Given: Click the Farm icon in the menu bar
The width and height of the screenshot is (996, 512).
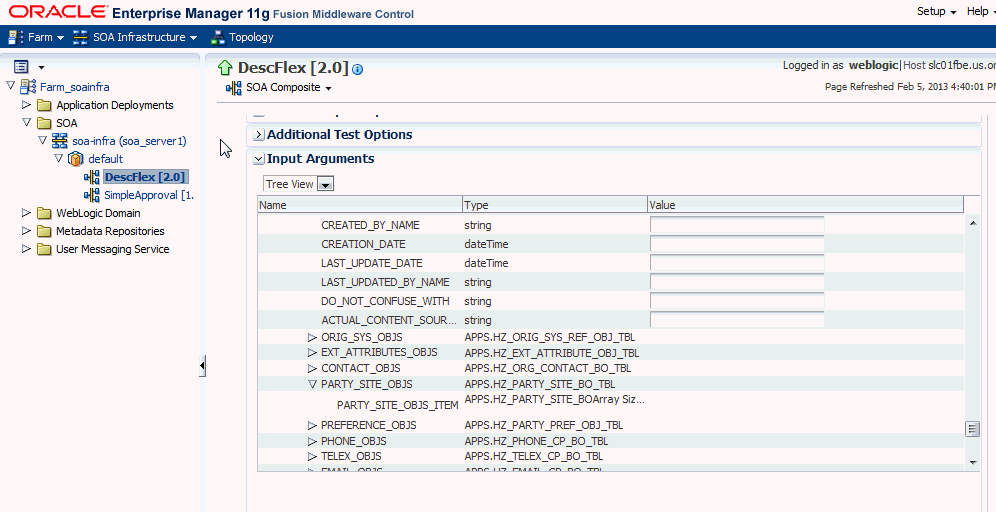Looking at the screenshot, I should pyautogui.click(x=16, y=37).
